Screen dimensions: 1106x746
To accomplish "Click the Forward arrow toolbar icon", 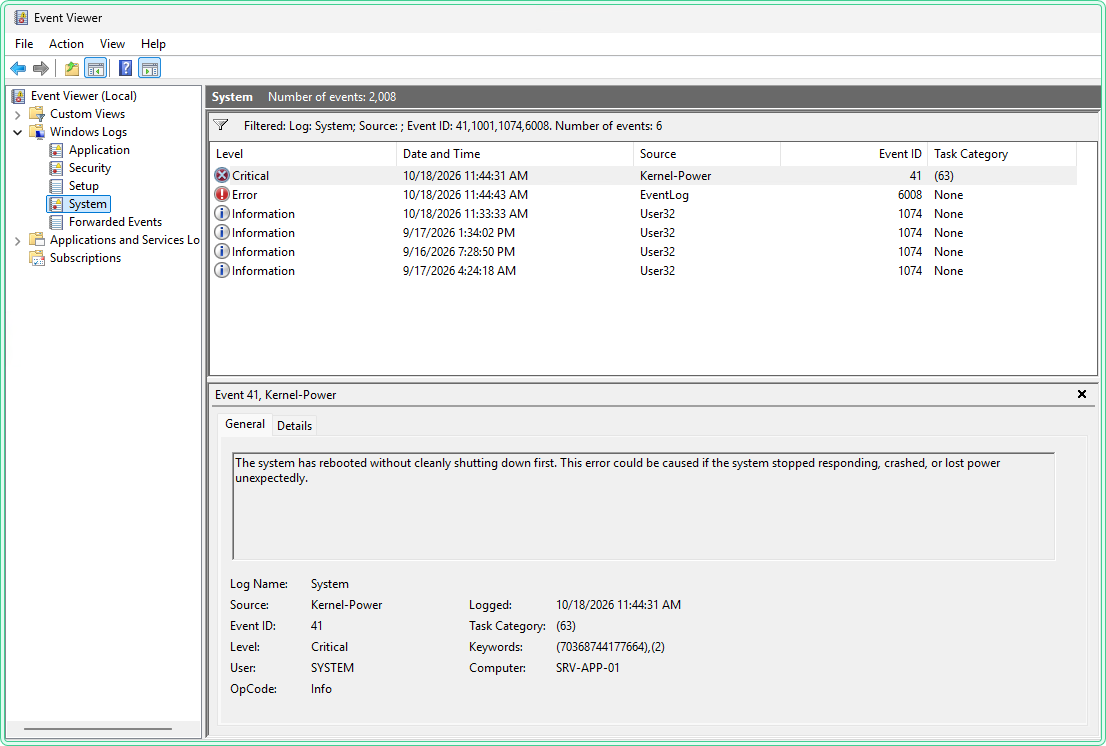I will (x=41, y=68).
